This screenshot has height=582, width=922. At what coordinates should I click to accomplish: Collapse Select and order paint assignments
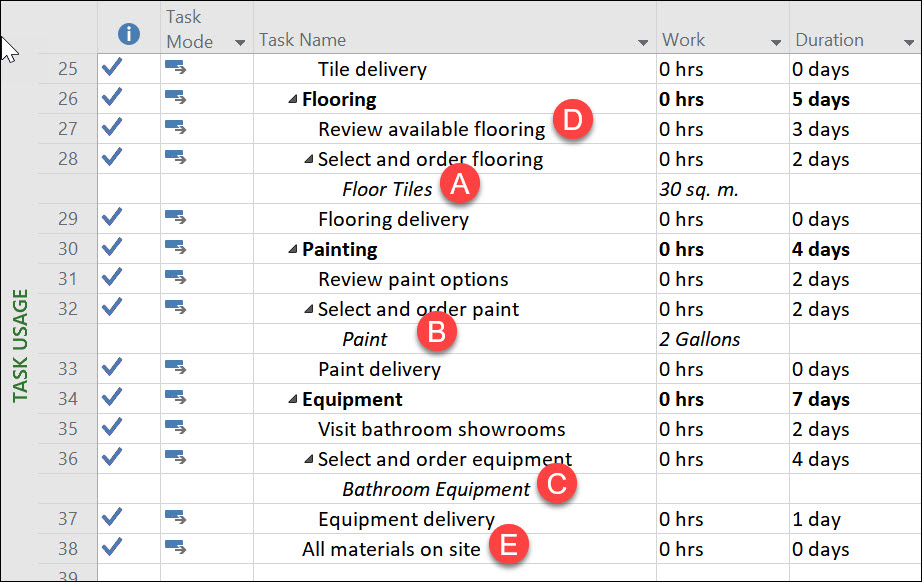(x=309, y=309)
